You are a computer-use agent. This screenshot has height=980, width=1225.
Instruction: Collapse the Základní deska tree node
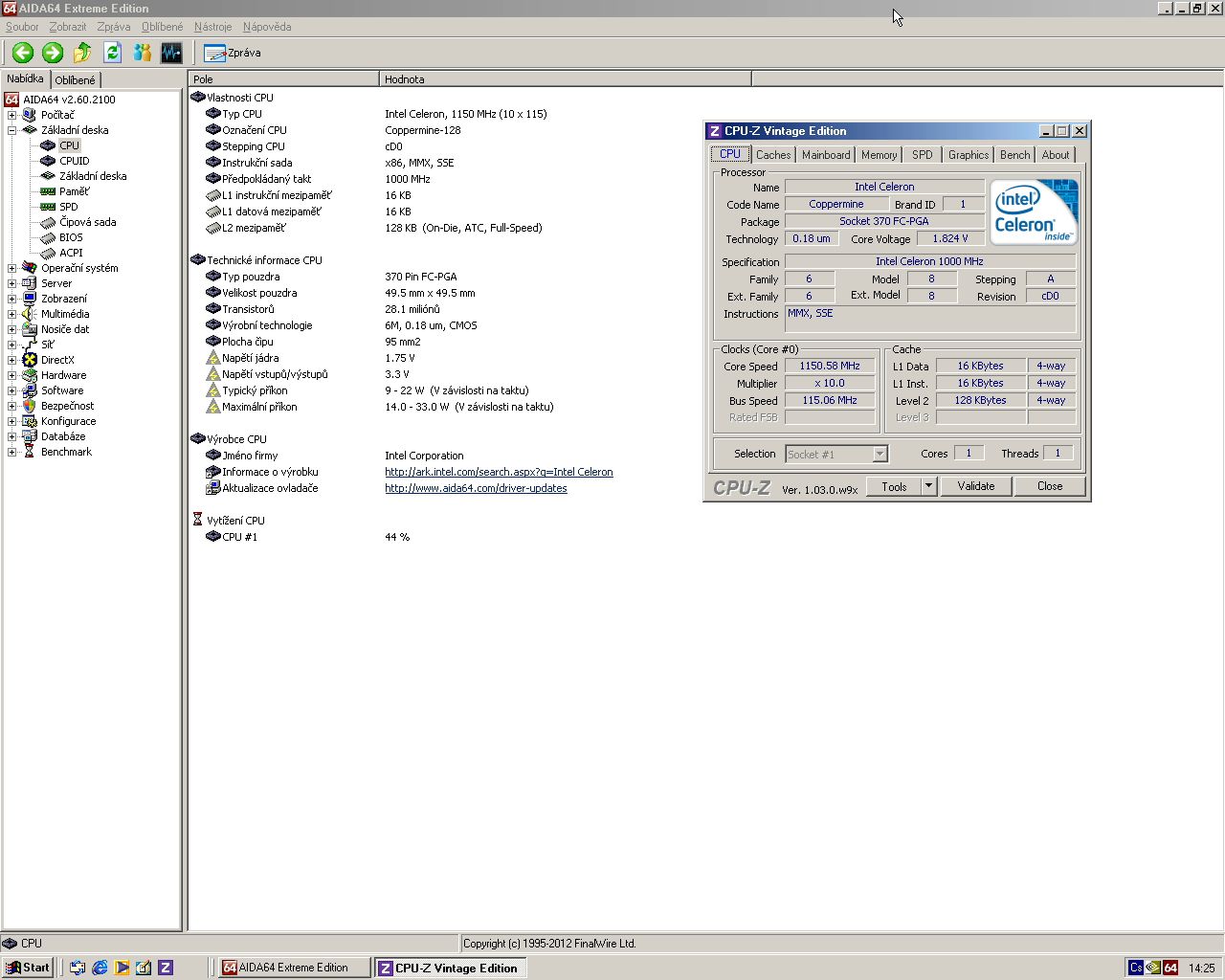point(11,130)
